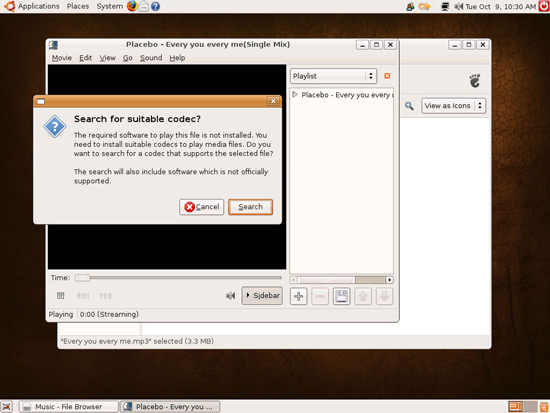Switch to Placebo - Every you taskbar entry
550x413 pixels.
tap(170, 407)
